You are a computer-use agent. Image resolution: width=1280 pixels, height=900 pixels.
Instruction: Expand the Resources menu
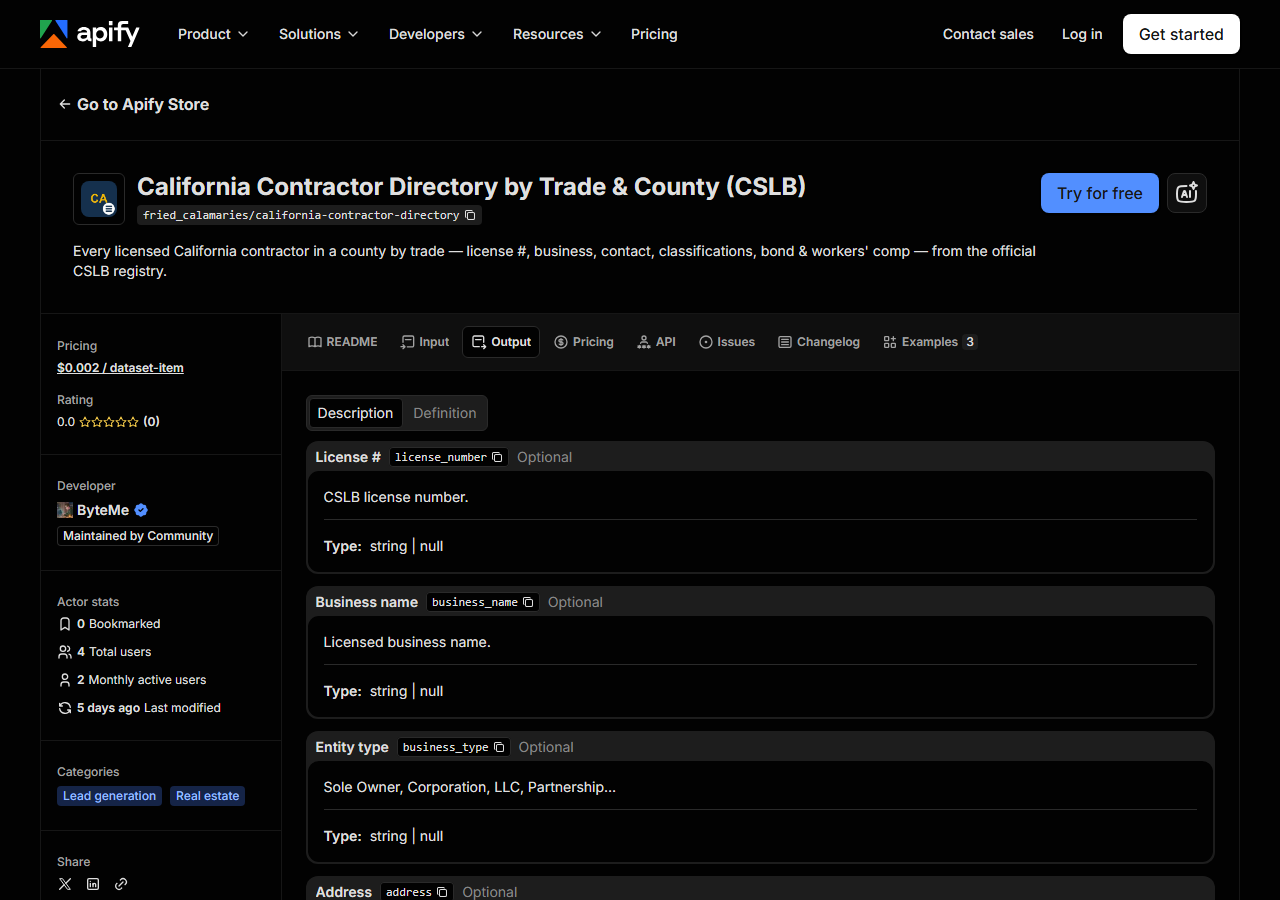[557, 34]
